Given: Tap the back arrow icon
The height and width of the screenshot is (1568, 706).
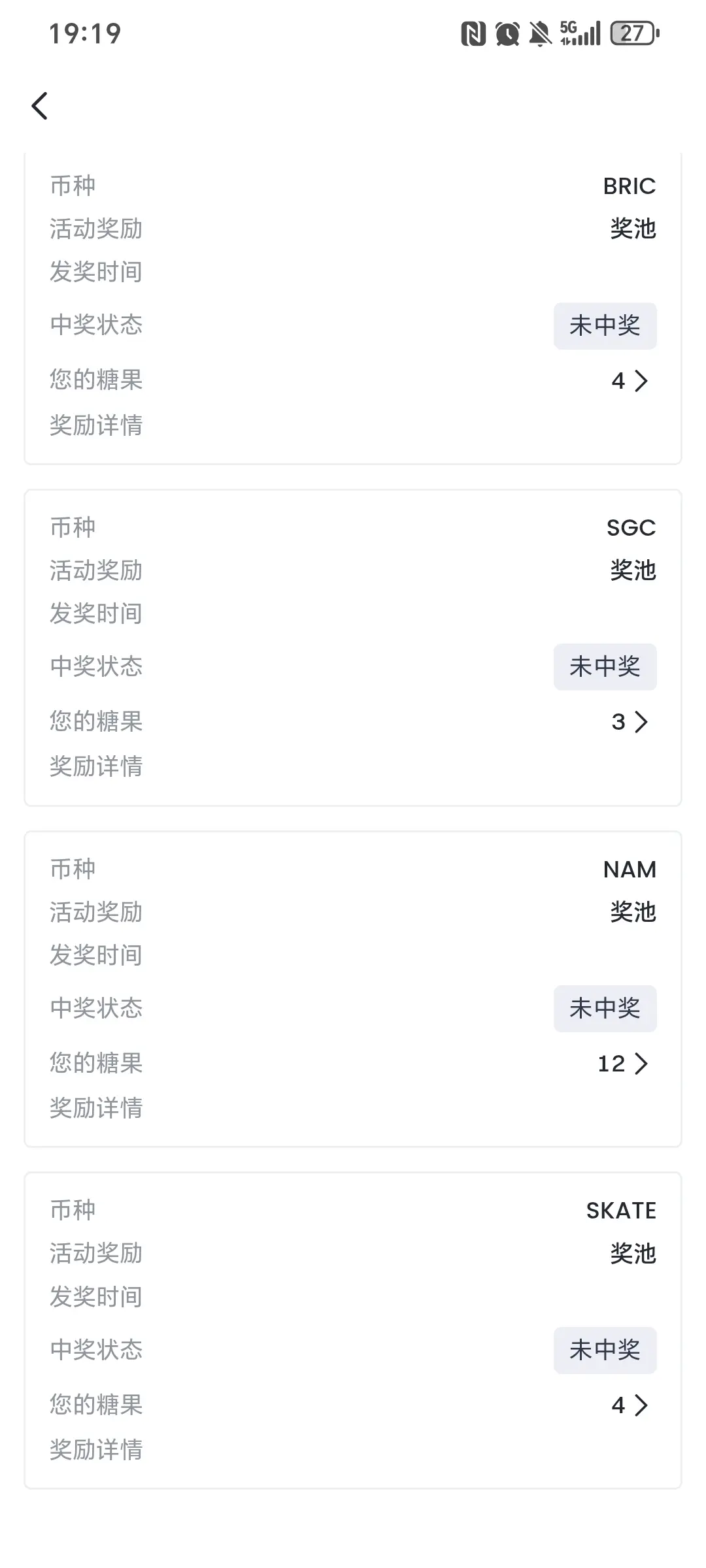Looking at the screenshot, I should [40, 106].
